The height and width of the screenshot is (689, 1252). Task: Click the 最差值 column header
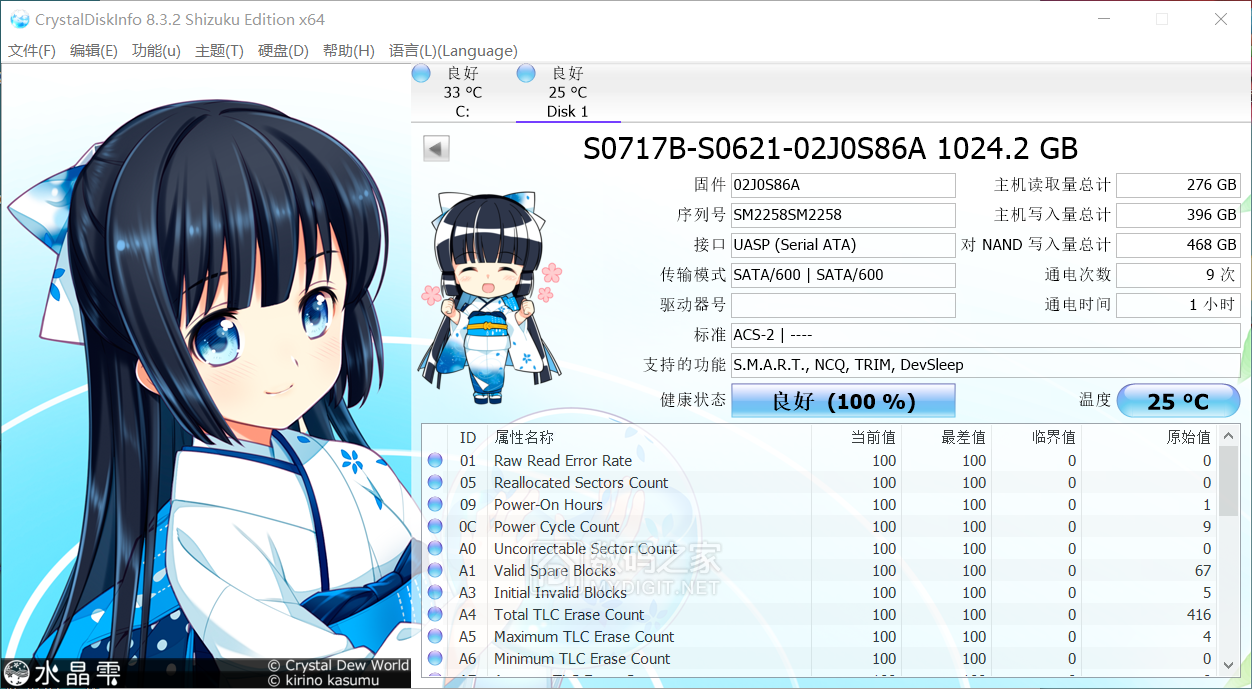click(947, 437)
